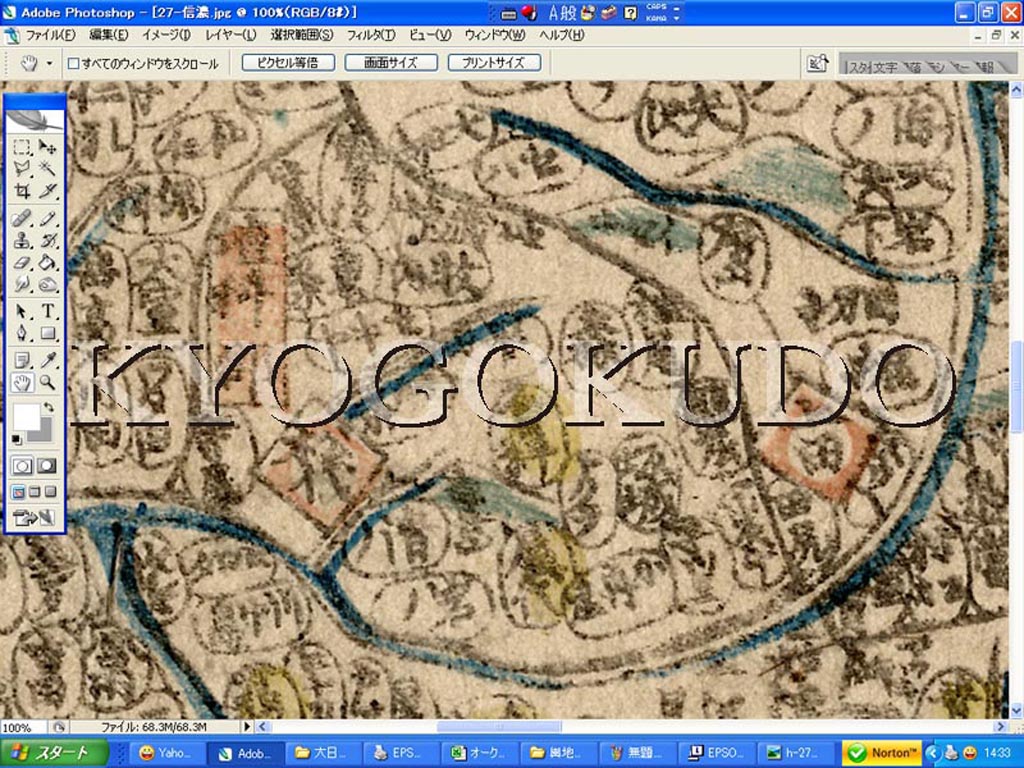Open tool preset picker arrow beside hand icon
This screenshot has height=768, width=1024.
tap(50, 63)
